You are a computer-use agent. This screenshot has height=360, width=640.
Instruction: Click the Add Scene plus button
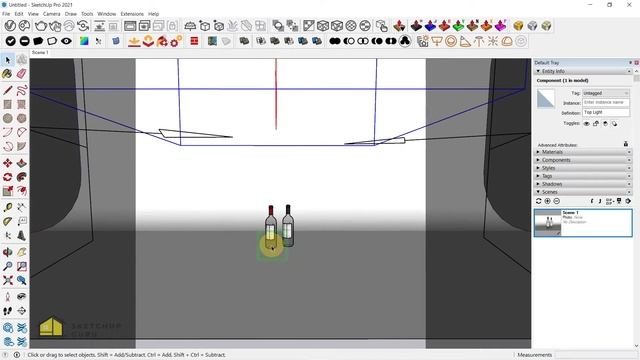[x=547, y=201]
